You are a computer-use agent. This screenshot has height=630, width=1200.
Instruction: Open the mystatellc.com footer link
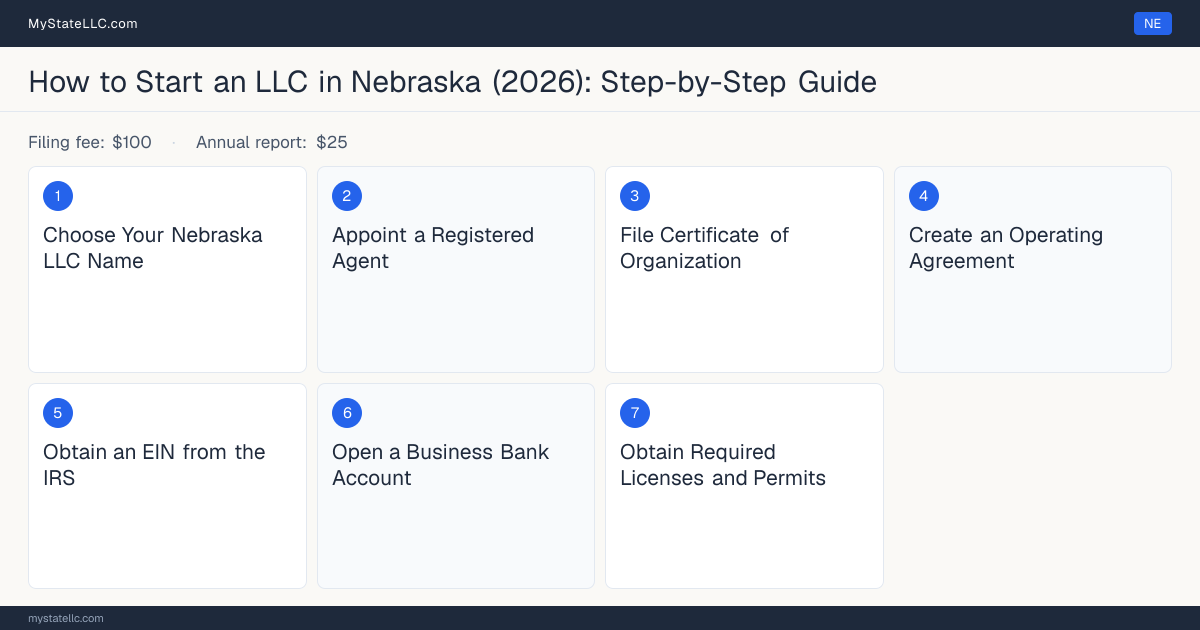tap(66, 618)
